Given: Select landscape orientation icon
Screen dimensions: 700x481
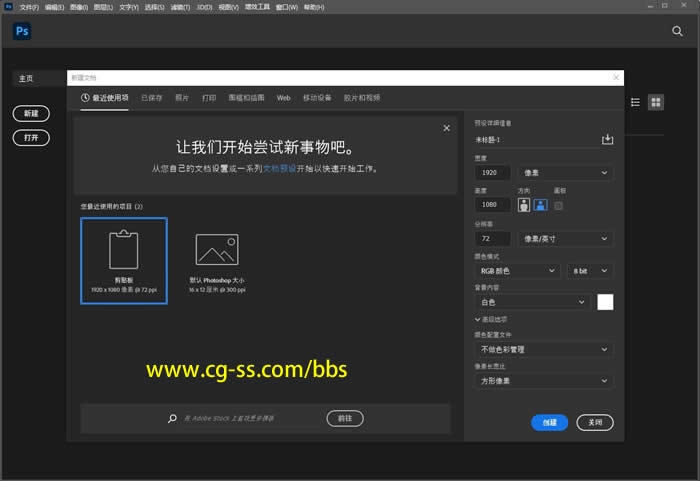Looking at the screenshot, I should pyautogui.click(x=540, y=205).
